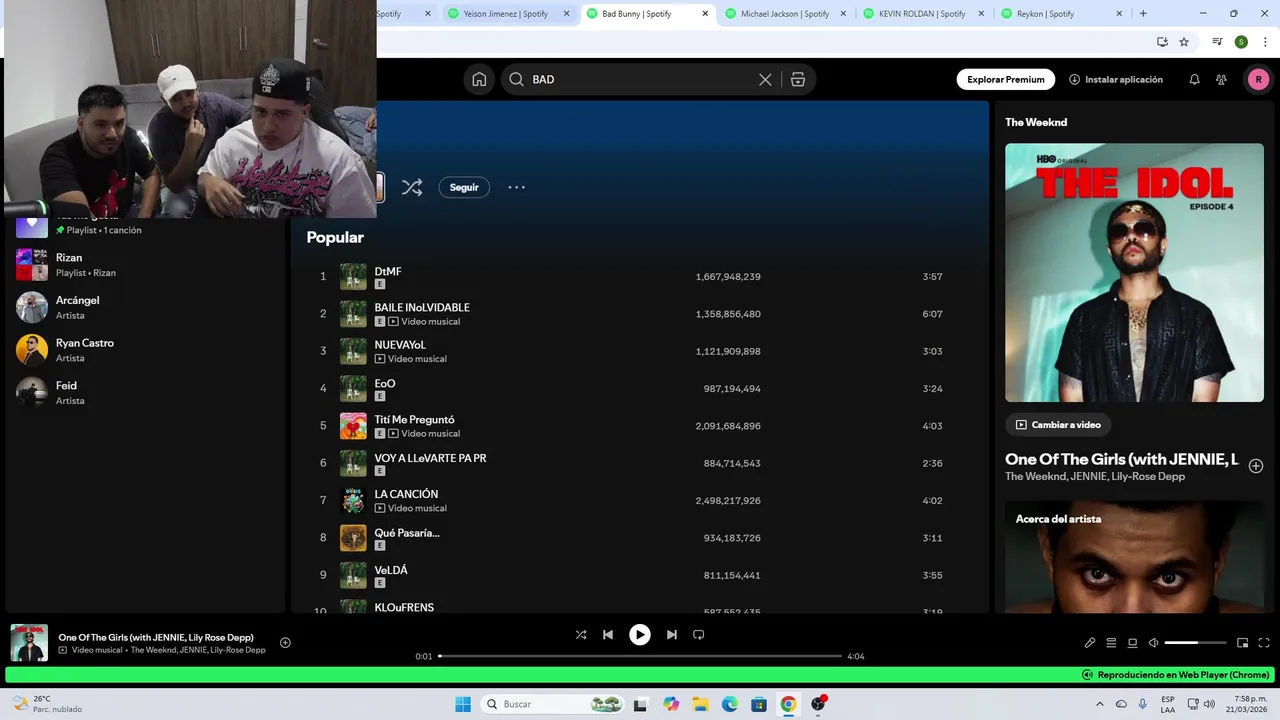This screenshot has height=720, width=1280.
Task: Open connect to a device icon
Action: click(x=1132, y=642)
